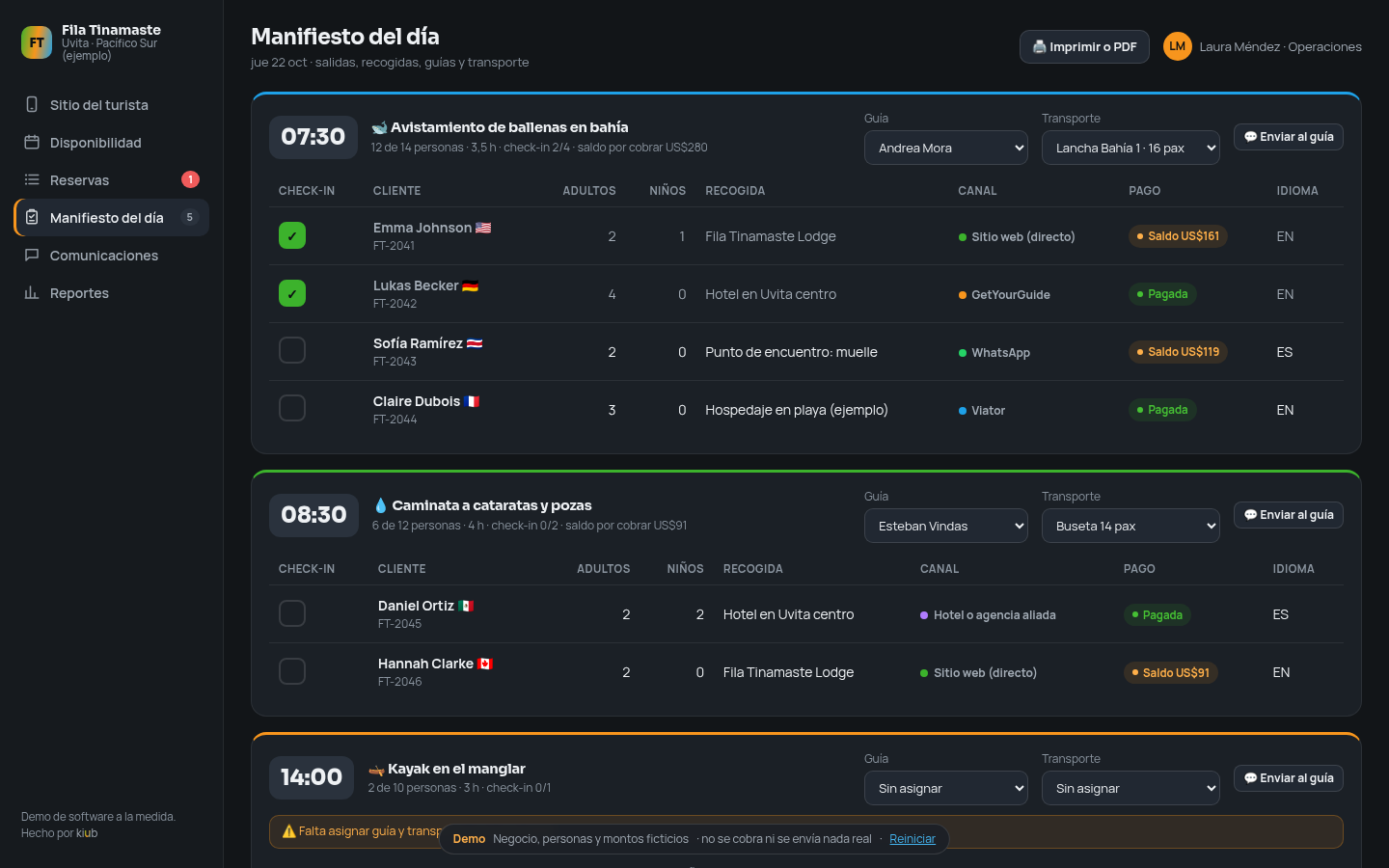The height and width of the screenshot is (868, 1389).
Task: Click the kiub link in sidebar footer
Action: 87,833
